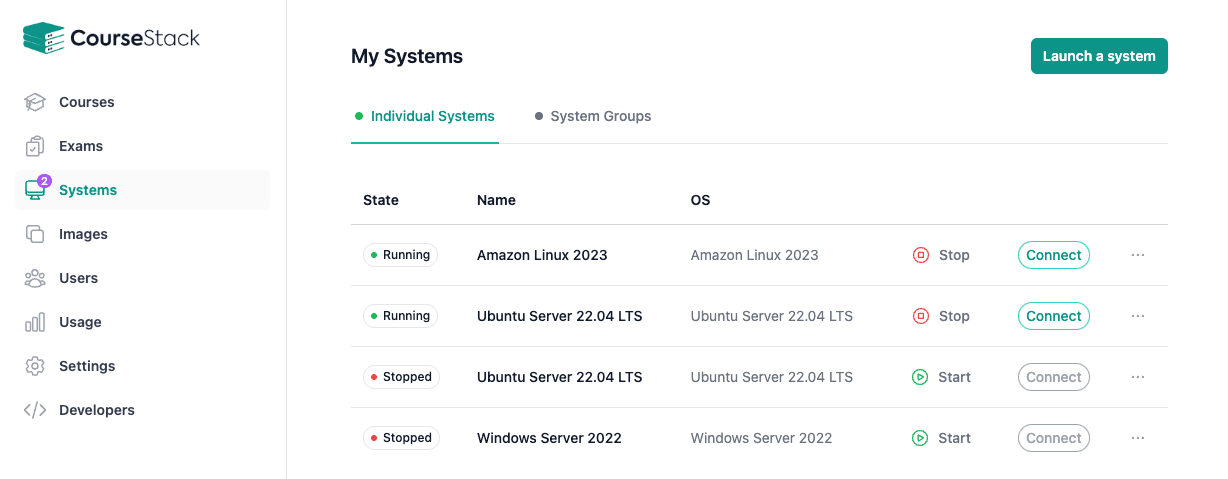Switch to the System Groups tab
The image size is (1228, 479).
(x=593, y=116)
